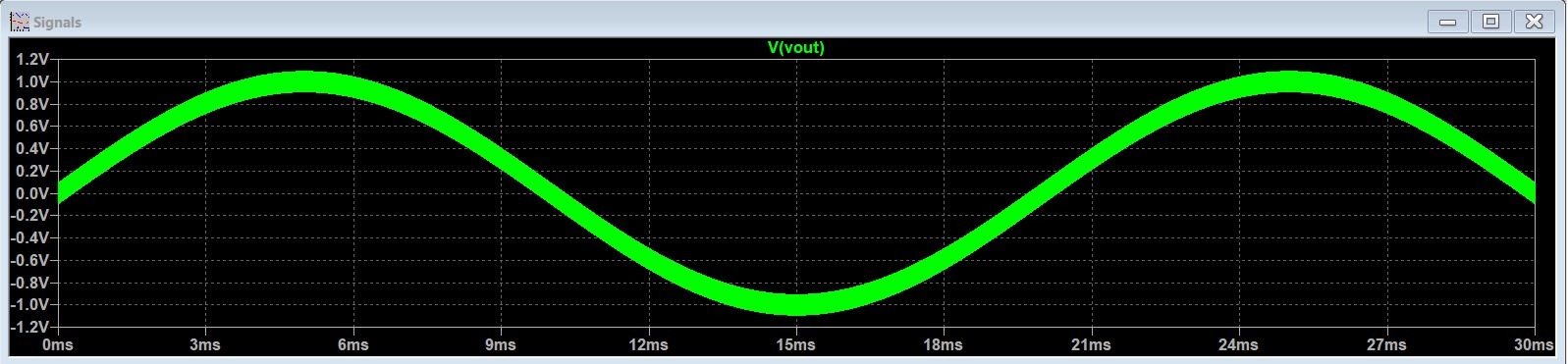Click the -0.2V vertical axis label
This screenshot has height=364, width=1568.
pos(30,215)
